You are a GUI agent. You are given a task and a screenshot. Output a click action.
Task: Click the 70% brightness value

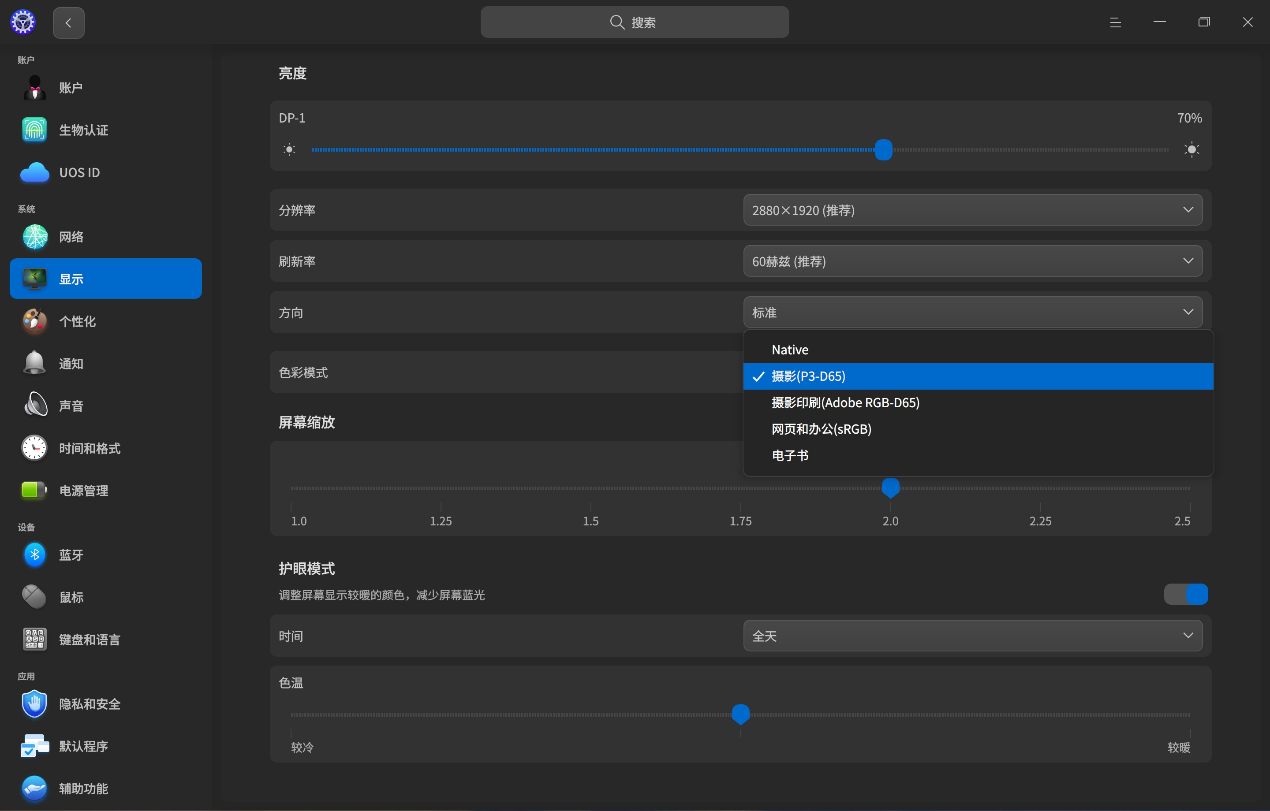point(1189,118)
